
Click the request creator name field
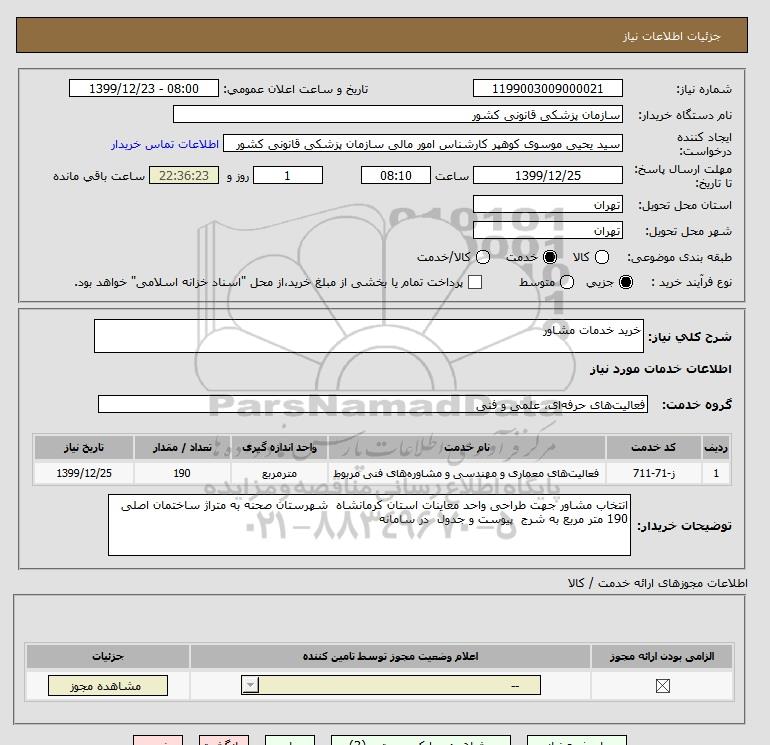[423, 143]
